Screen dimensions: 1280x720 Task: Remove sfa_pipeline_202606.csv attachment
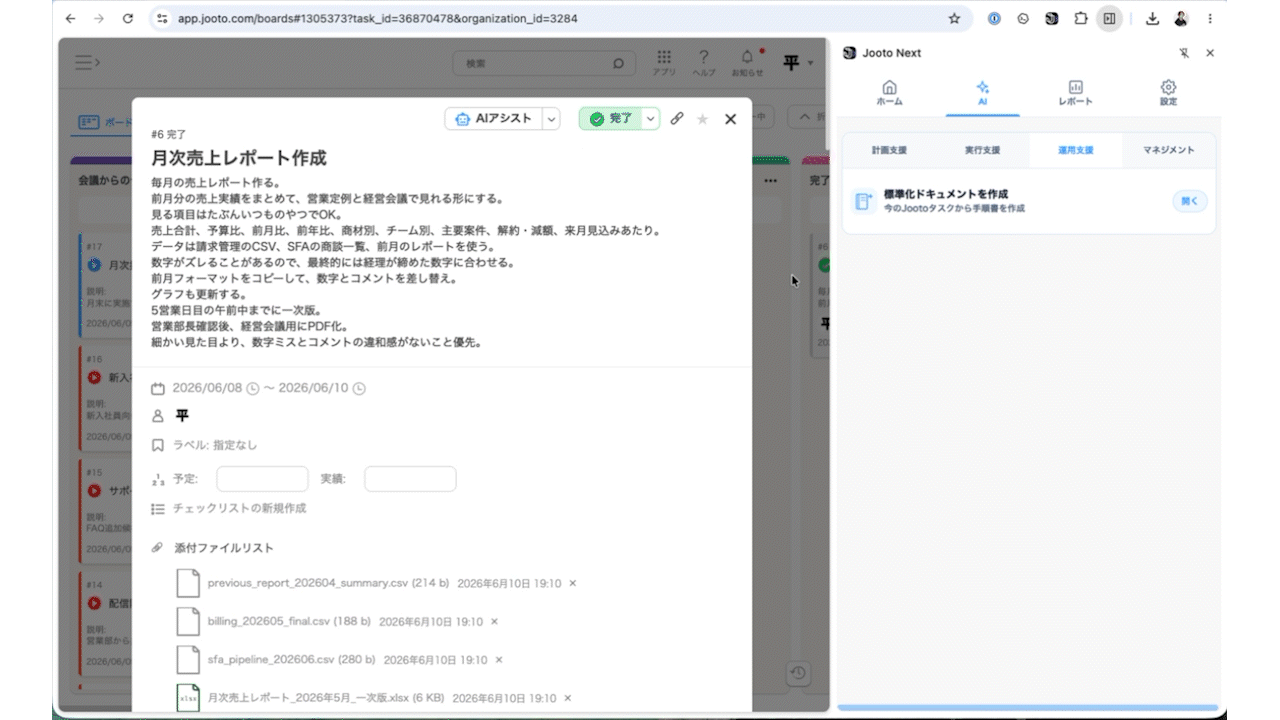(499, 660)
